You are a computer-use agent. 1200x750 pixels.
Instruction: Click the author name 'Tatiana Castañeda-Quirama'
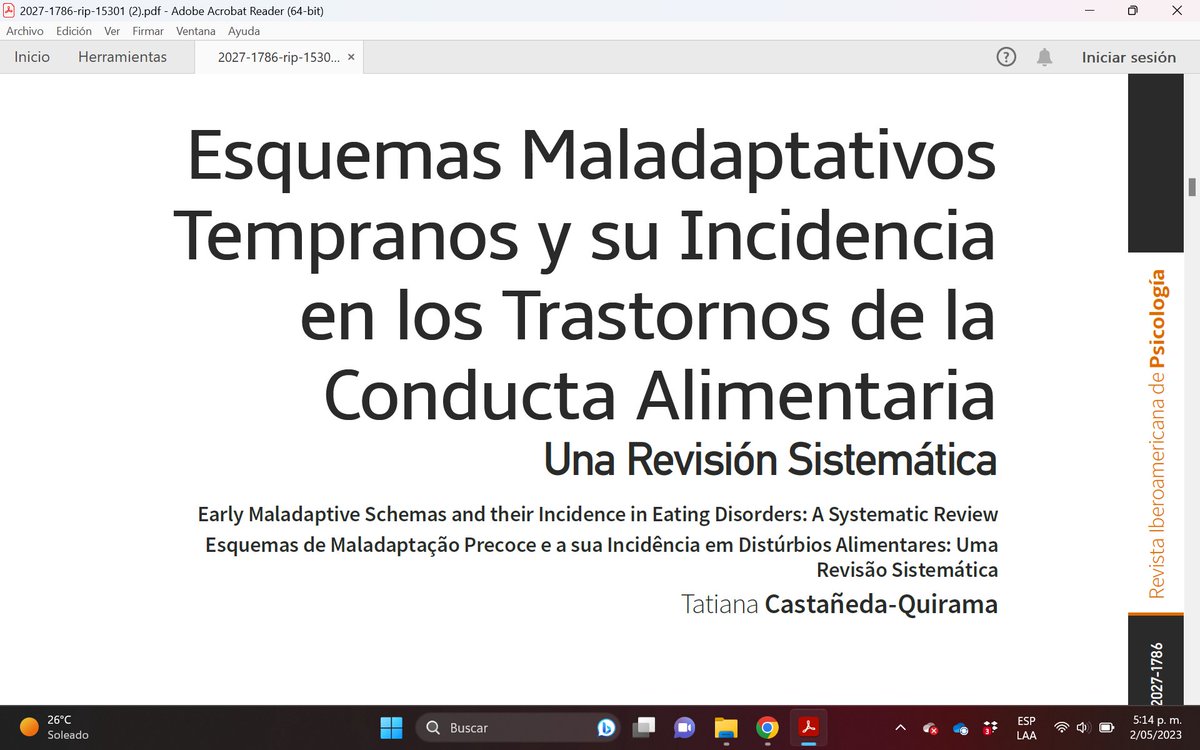(x=839, y=604)
